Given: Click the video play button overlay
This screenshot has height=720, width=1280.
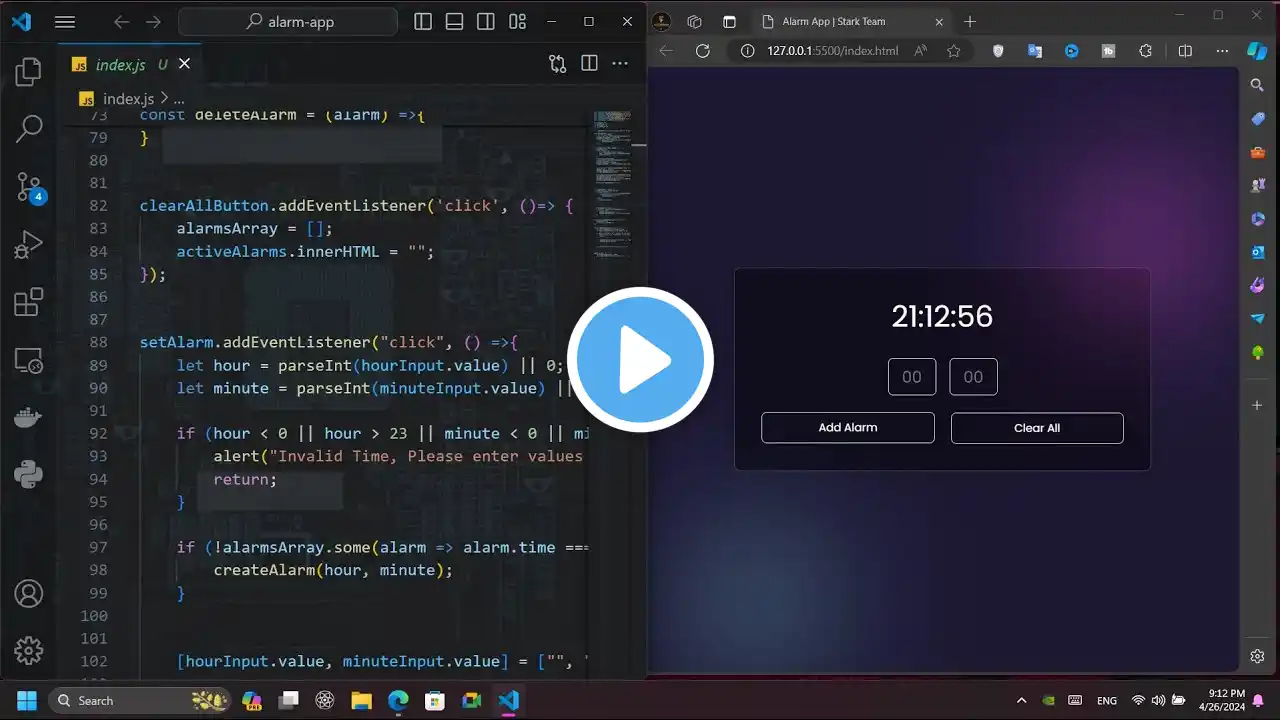Looking at the screenshot, I should pos(640,360).
